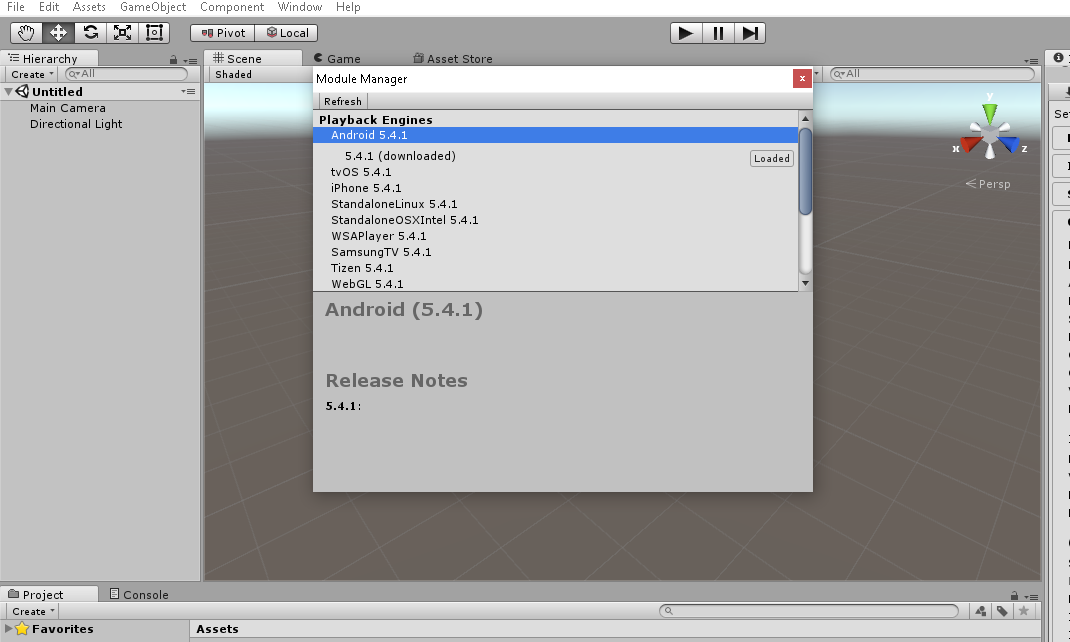Image resolution: width=1070 pixels, height=642 pixels.
Task: Open the Untitled scene options menu
Action: pos(188,91)
